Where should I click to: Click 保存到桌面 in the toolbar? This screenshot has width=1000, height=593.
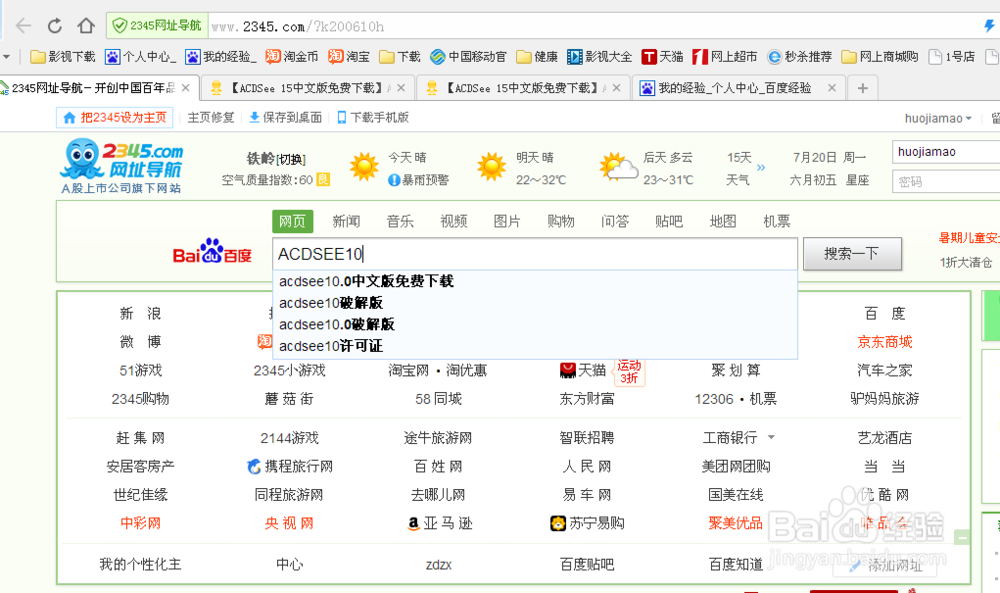pos(291,116)
